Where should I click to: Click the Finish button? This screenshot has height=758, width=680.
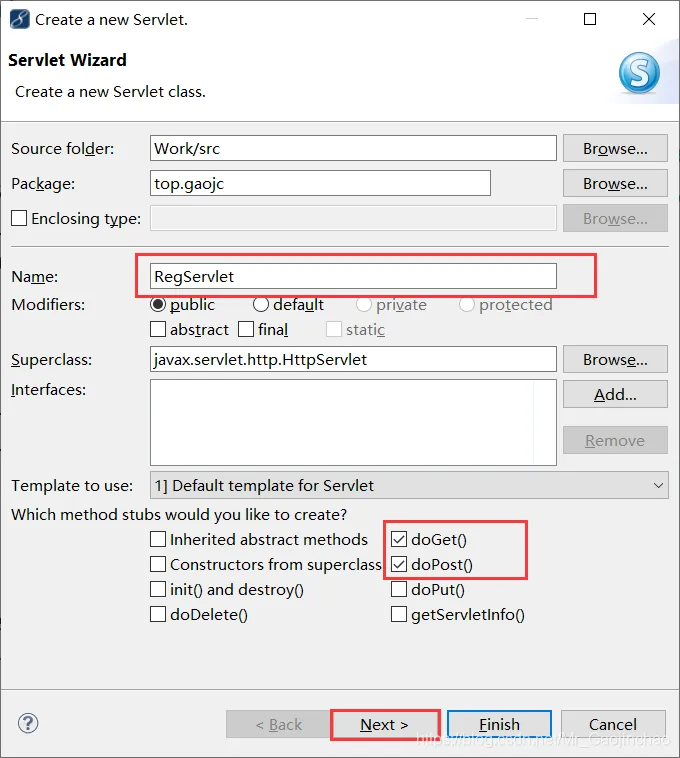[499, 724]
